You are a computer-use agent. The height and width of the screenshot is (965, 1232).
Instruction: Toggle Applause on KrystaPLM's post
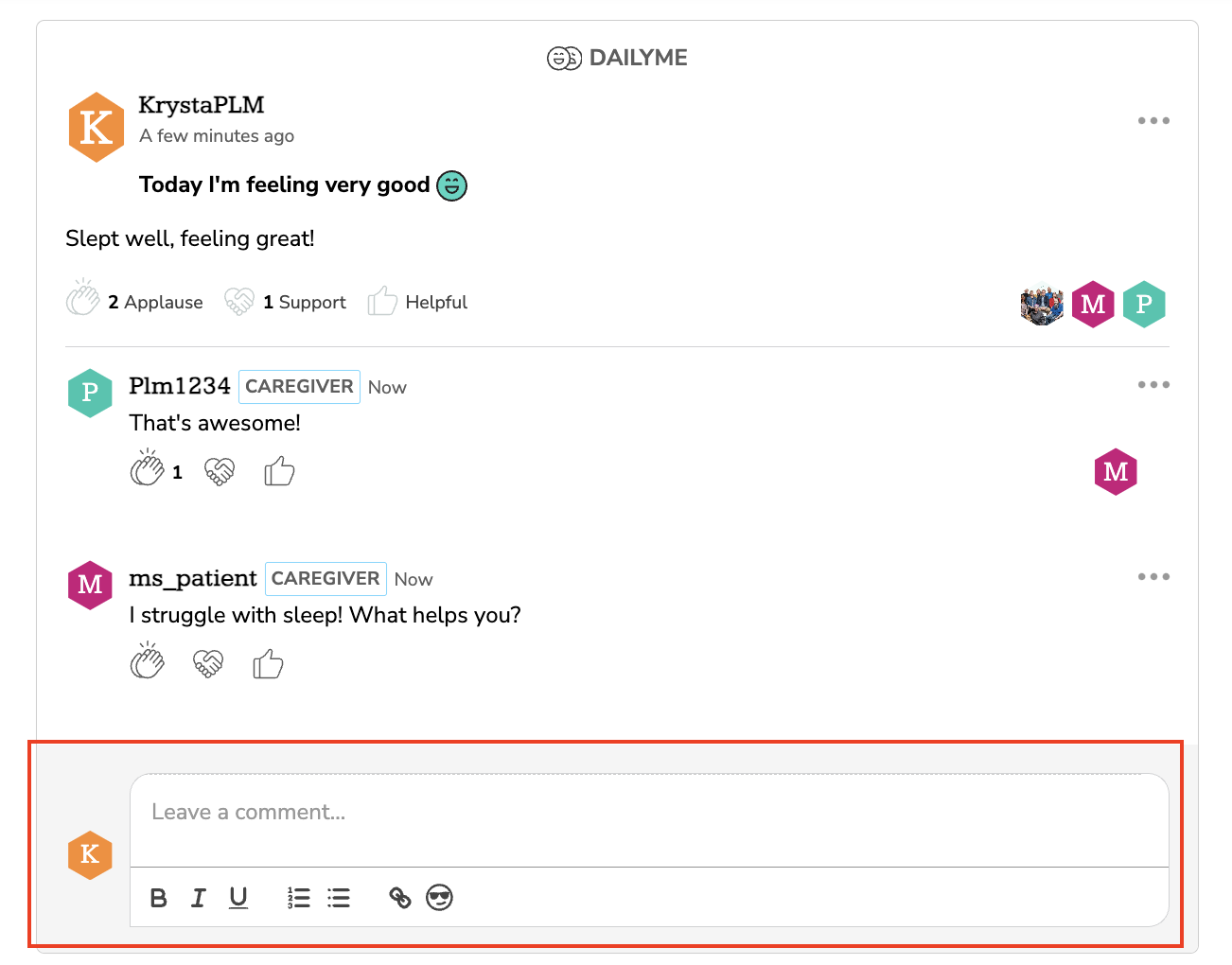(83, 302)
